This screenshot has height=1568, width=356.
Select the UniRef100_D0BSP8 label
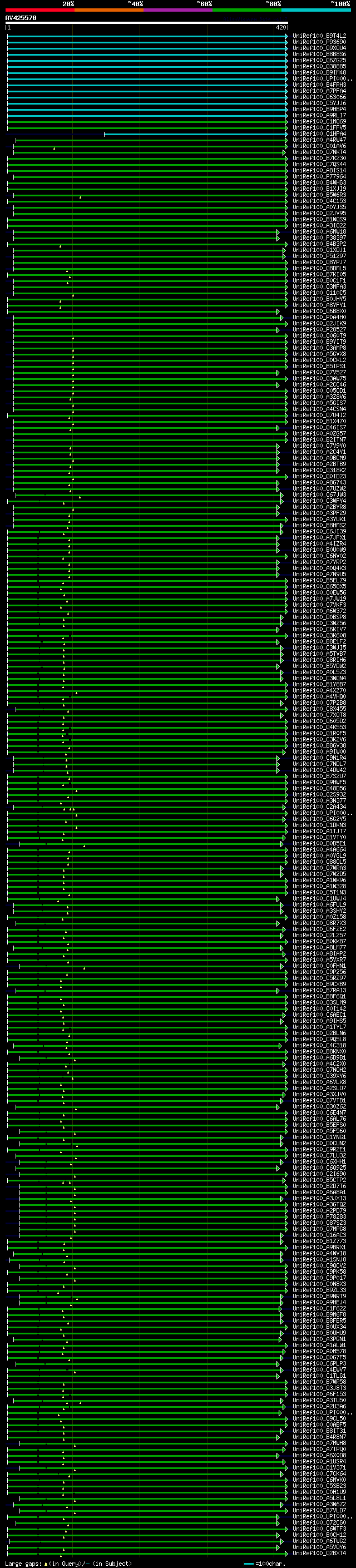(319, 617)
